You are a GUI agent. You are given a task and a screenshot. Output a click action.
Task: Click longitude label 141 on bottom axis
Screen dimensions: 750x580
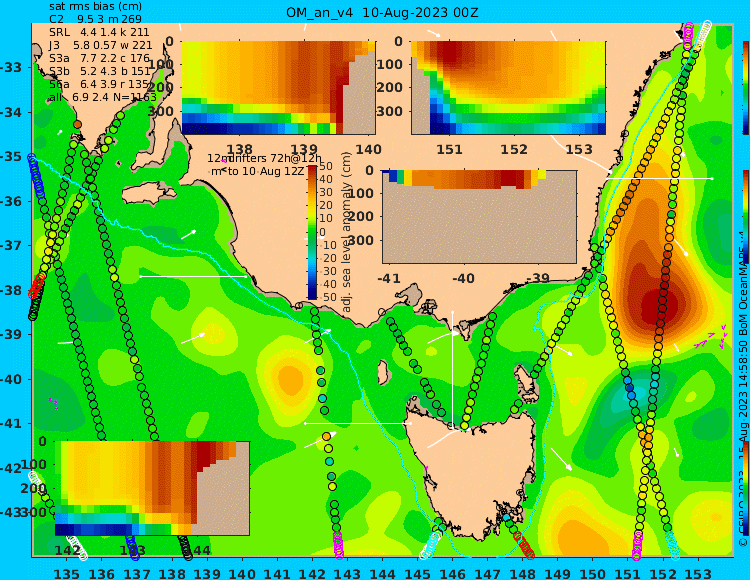pos(277,573)
